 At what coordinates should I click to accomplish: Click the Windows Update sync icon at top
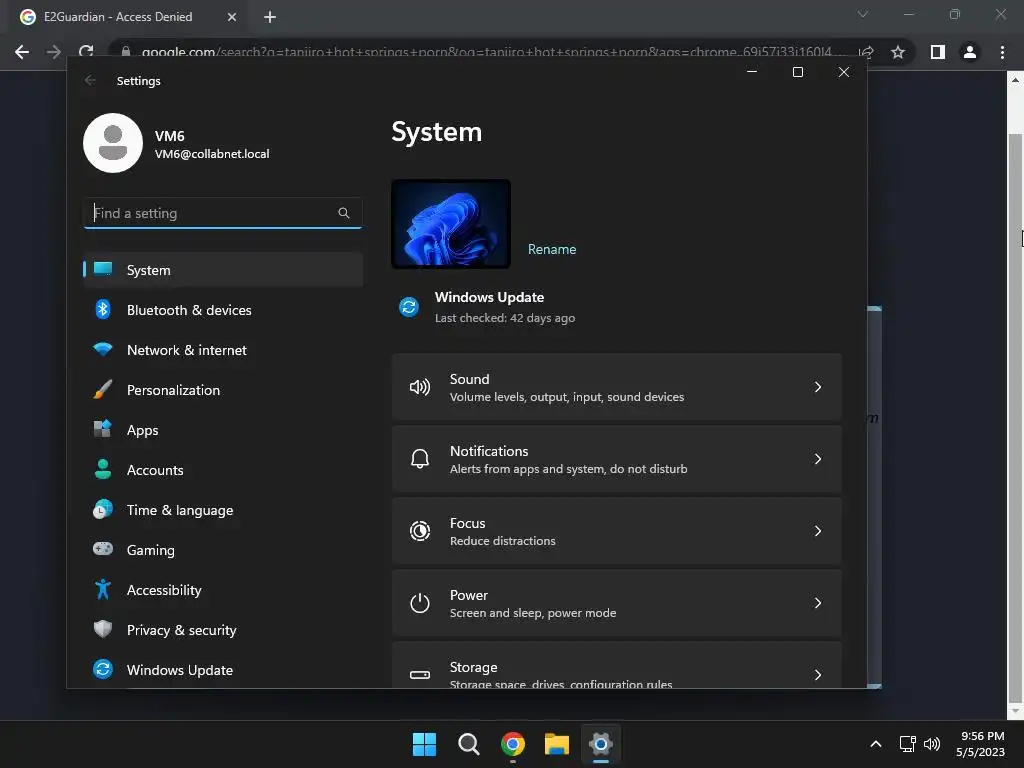click(409, 306)
